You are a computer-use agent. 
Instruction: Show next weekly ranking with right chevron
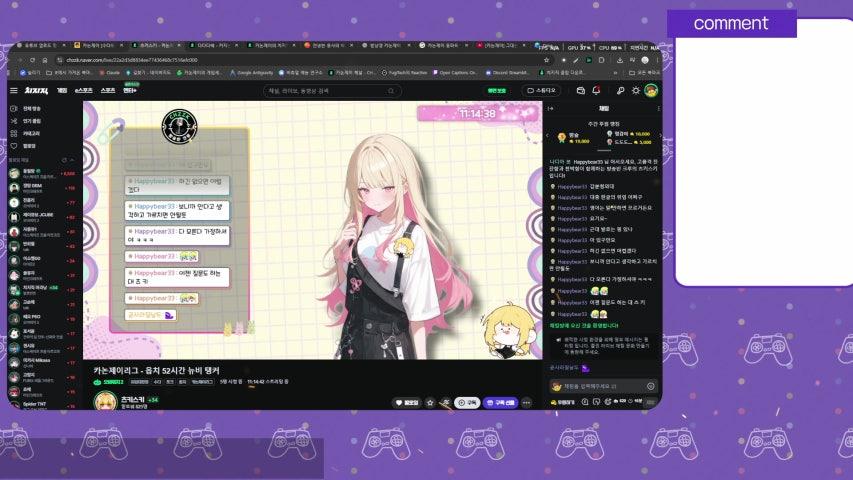660,136
